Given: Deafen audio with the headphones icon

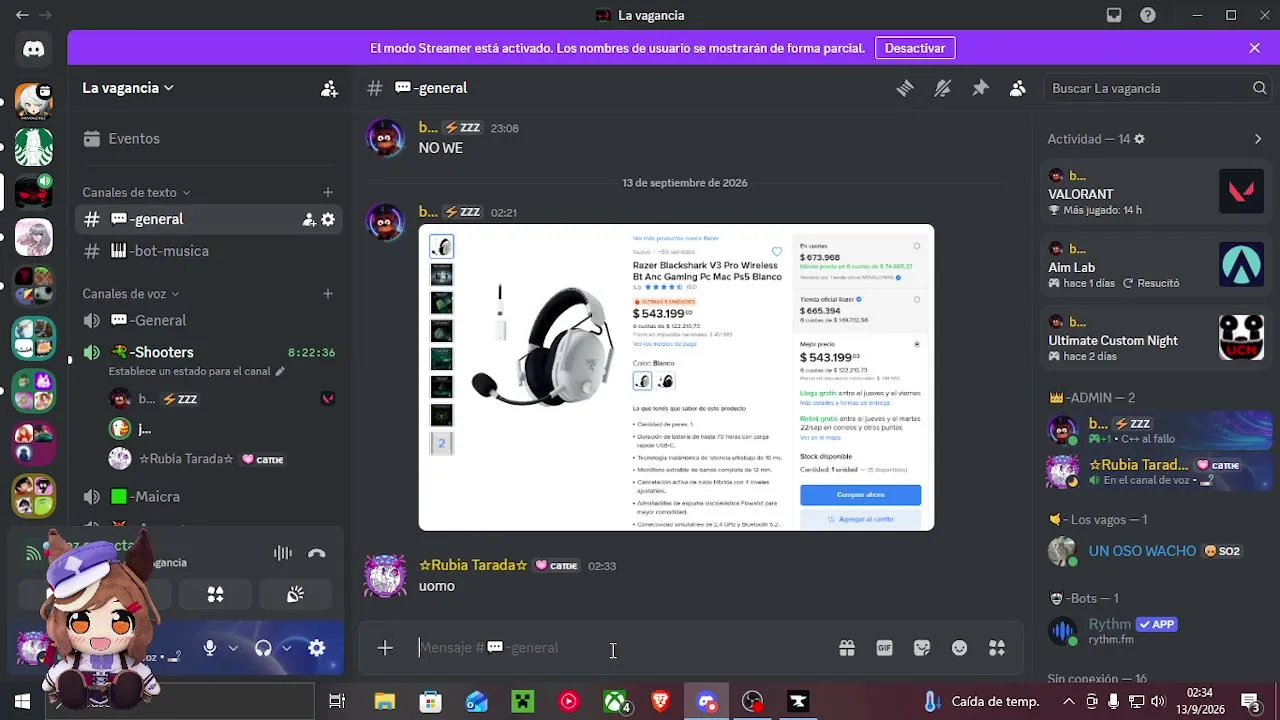Looking at the screenshot, I should 263,648.
